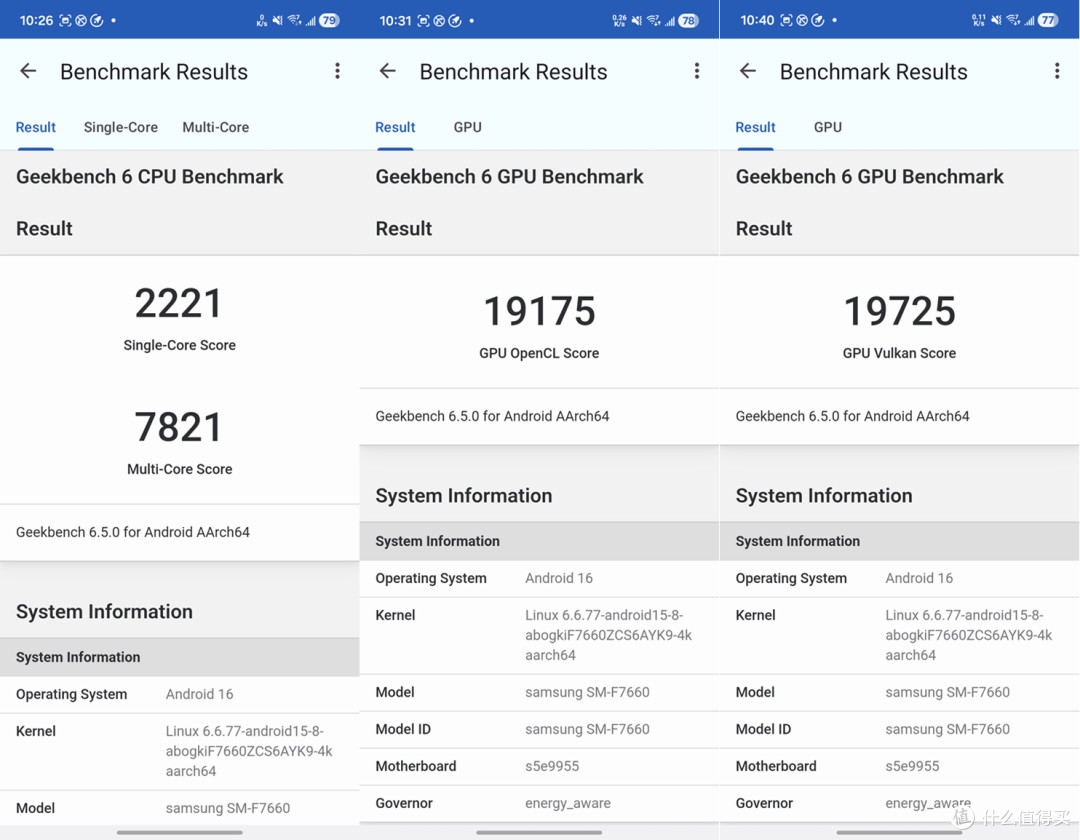Tap battery 79 indicator in status bar
Viewport: 1080px width, 840px height.
pyautogui.click(x=329, y=21)
